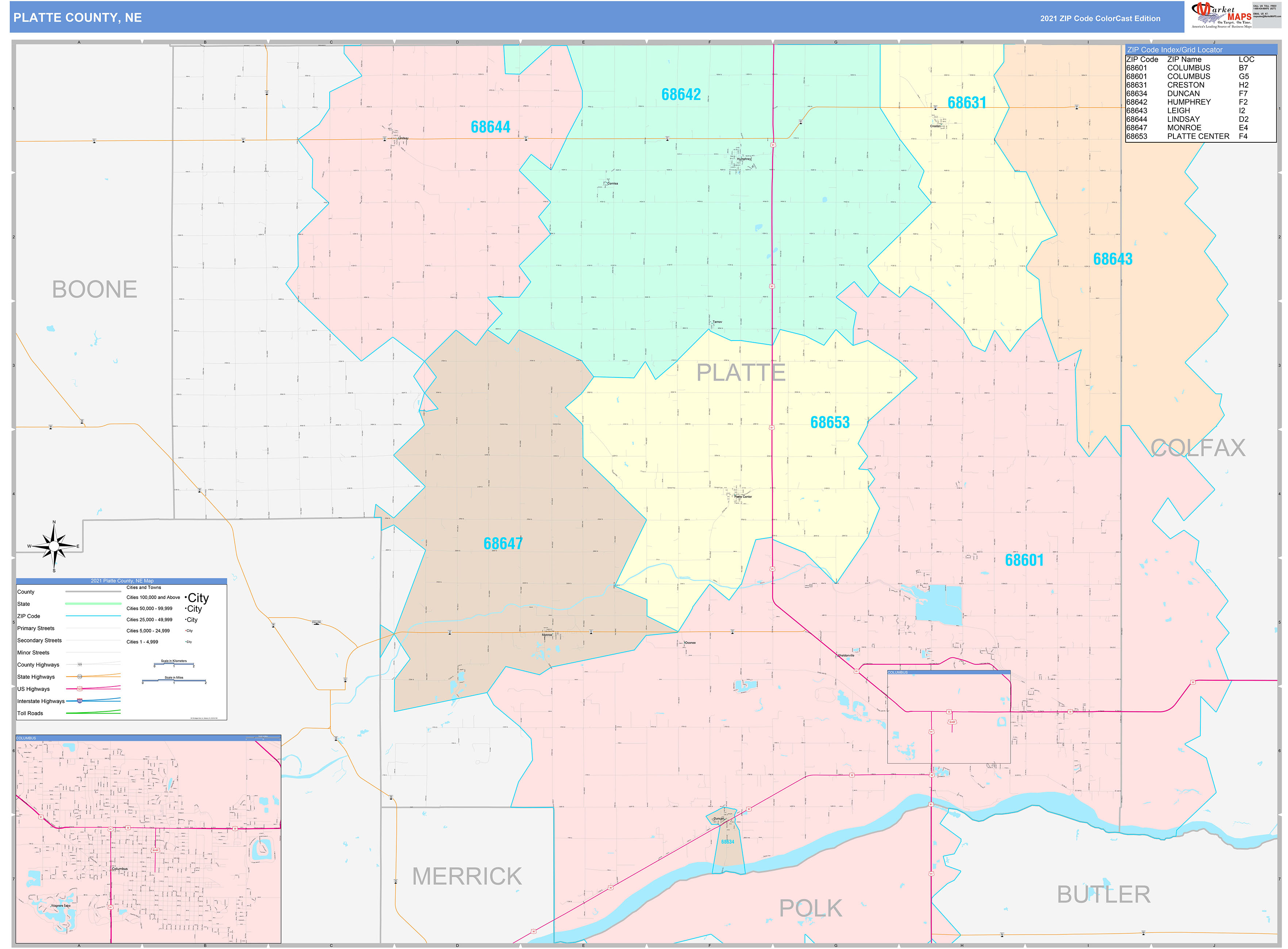The width and height of the screenshot is (1288, 949).
Task: Click the 'Scale in Kilometers' bar
Action: [x=174, y=664]
